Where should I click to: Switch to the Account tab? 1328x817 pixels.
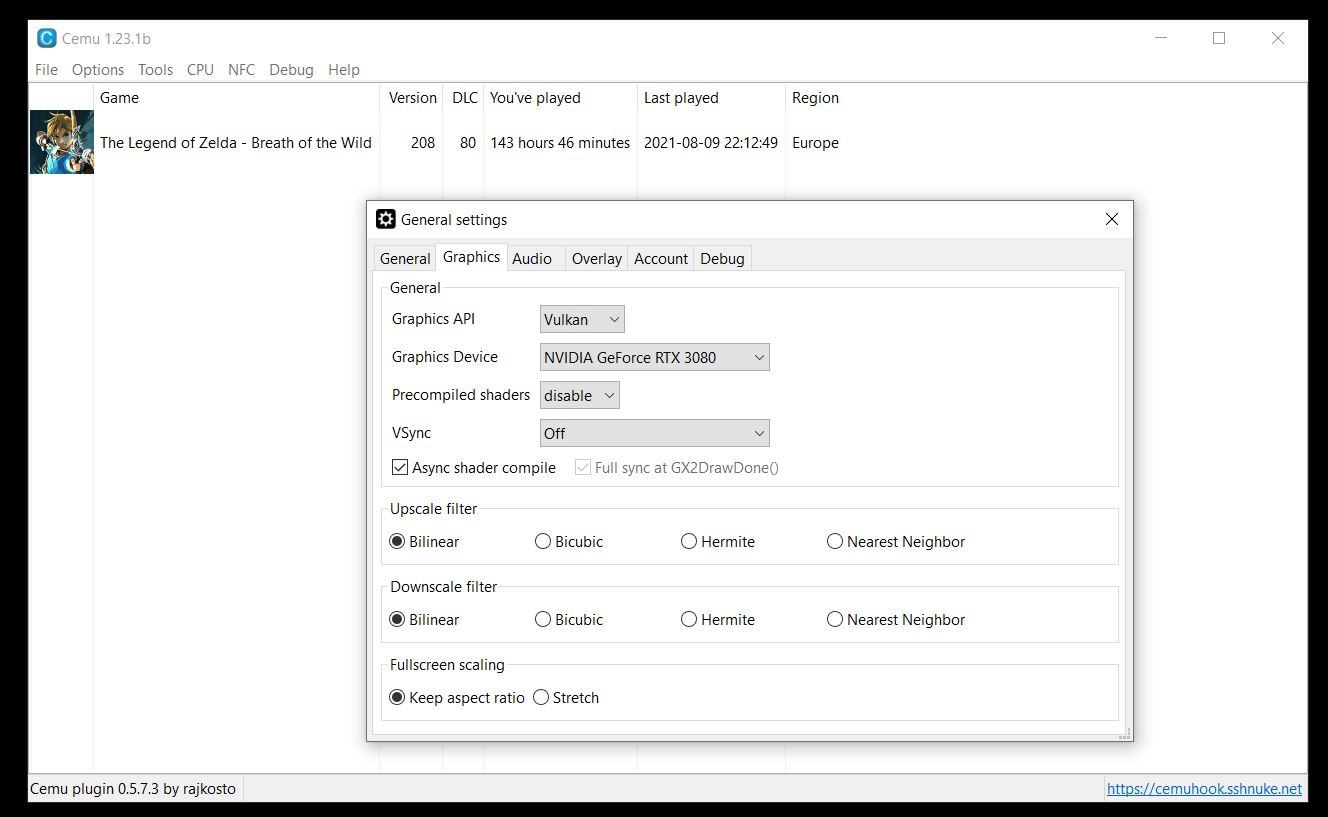661,258
